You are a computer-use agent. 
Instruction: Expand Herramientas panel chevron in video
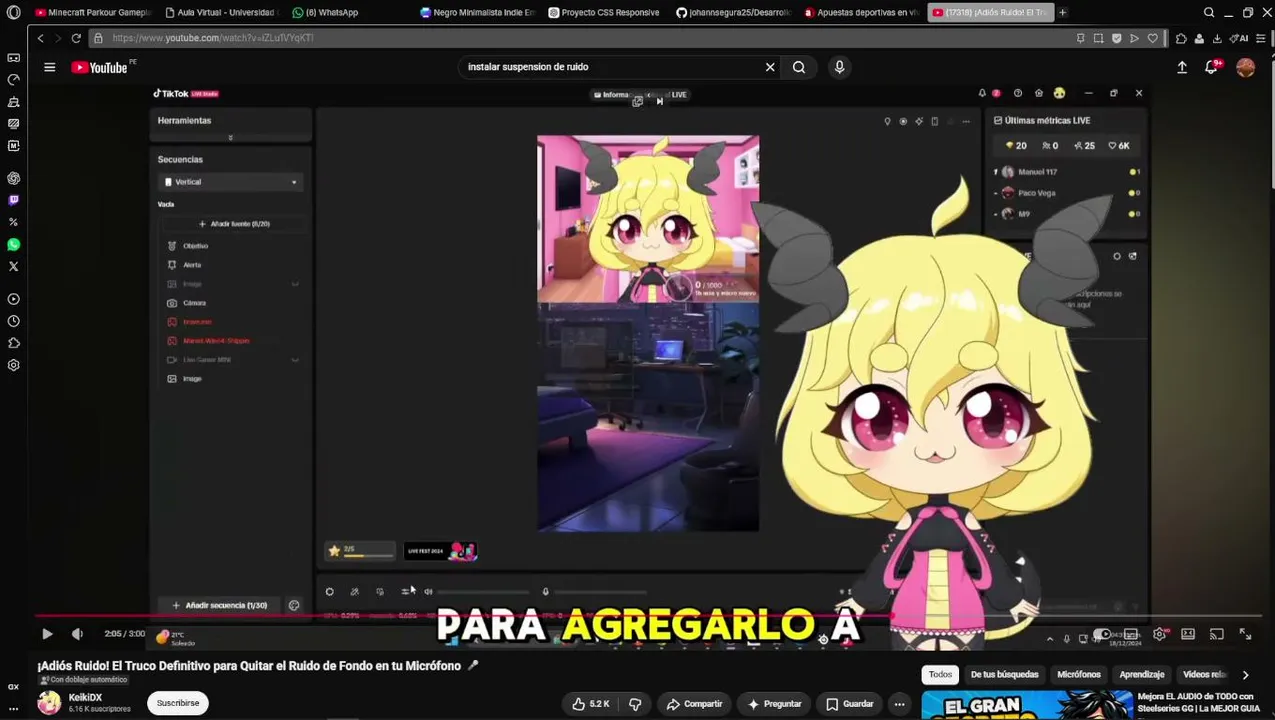(231, 138)
